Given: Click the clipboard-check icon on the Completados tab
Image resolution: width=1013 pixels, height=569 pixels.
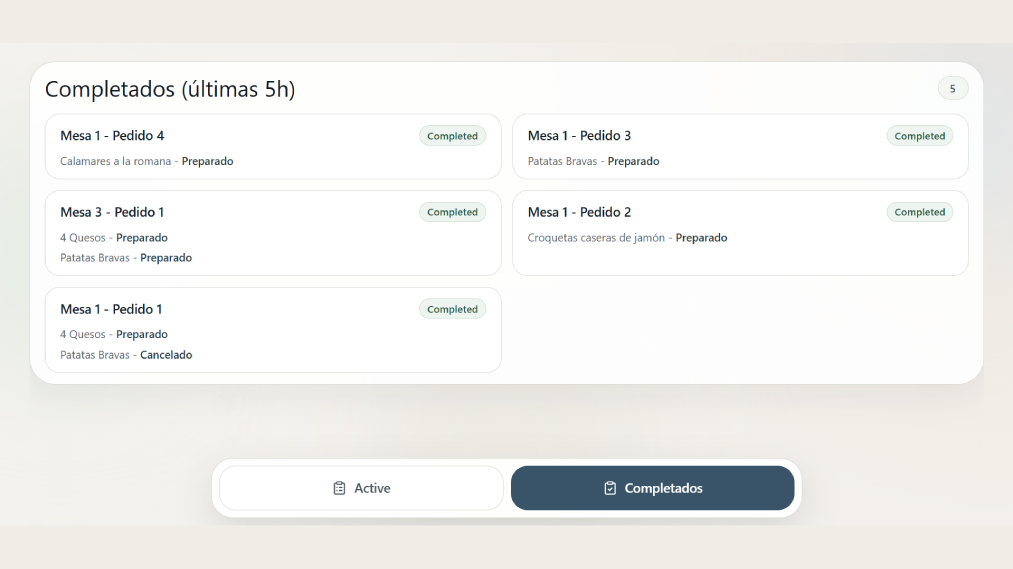Looking at the screenshot, I should 610,488.
